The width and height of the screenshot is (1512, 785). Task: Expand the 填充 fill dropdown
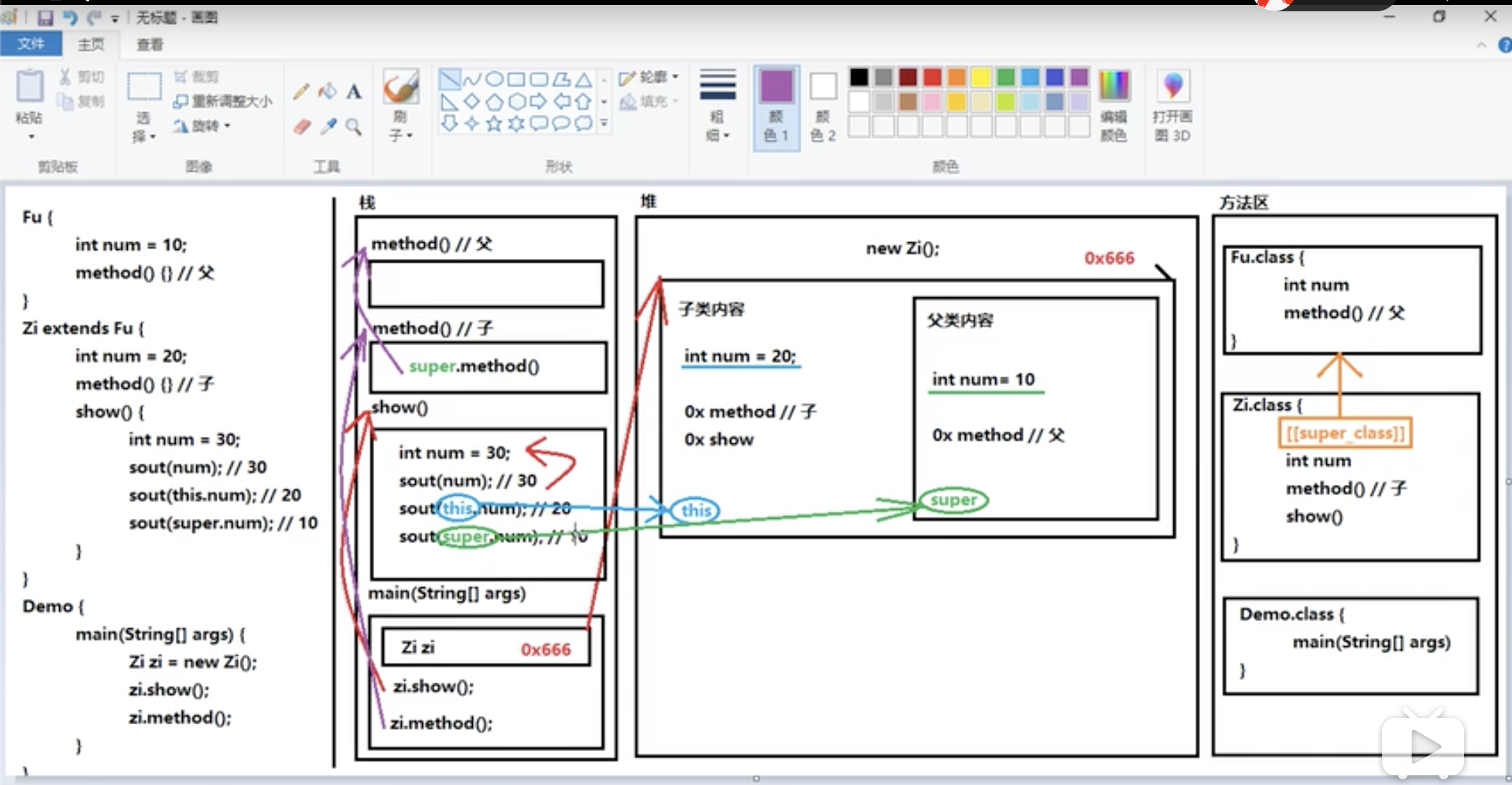(x=649, y=102)
